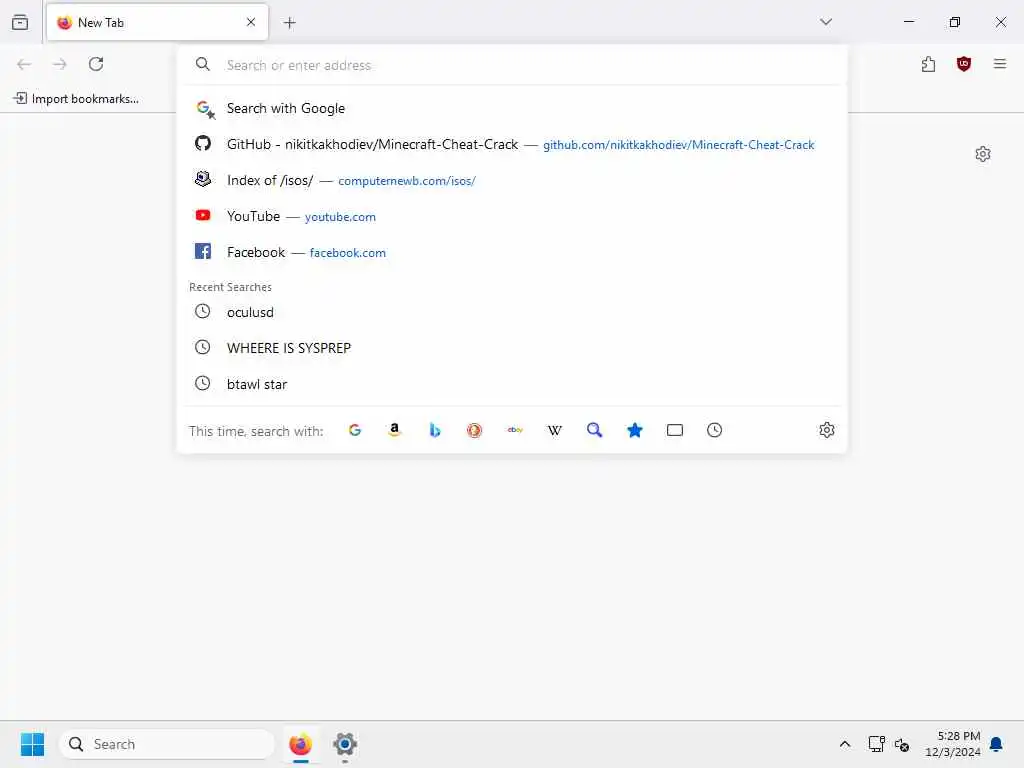Click the facebook.com URL
This screenshot has height=768, width=1024.
(x=347, y=253)
